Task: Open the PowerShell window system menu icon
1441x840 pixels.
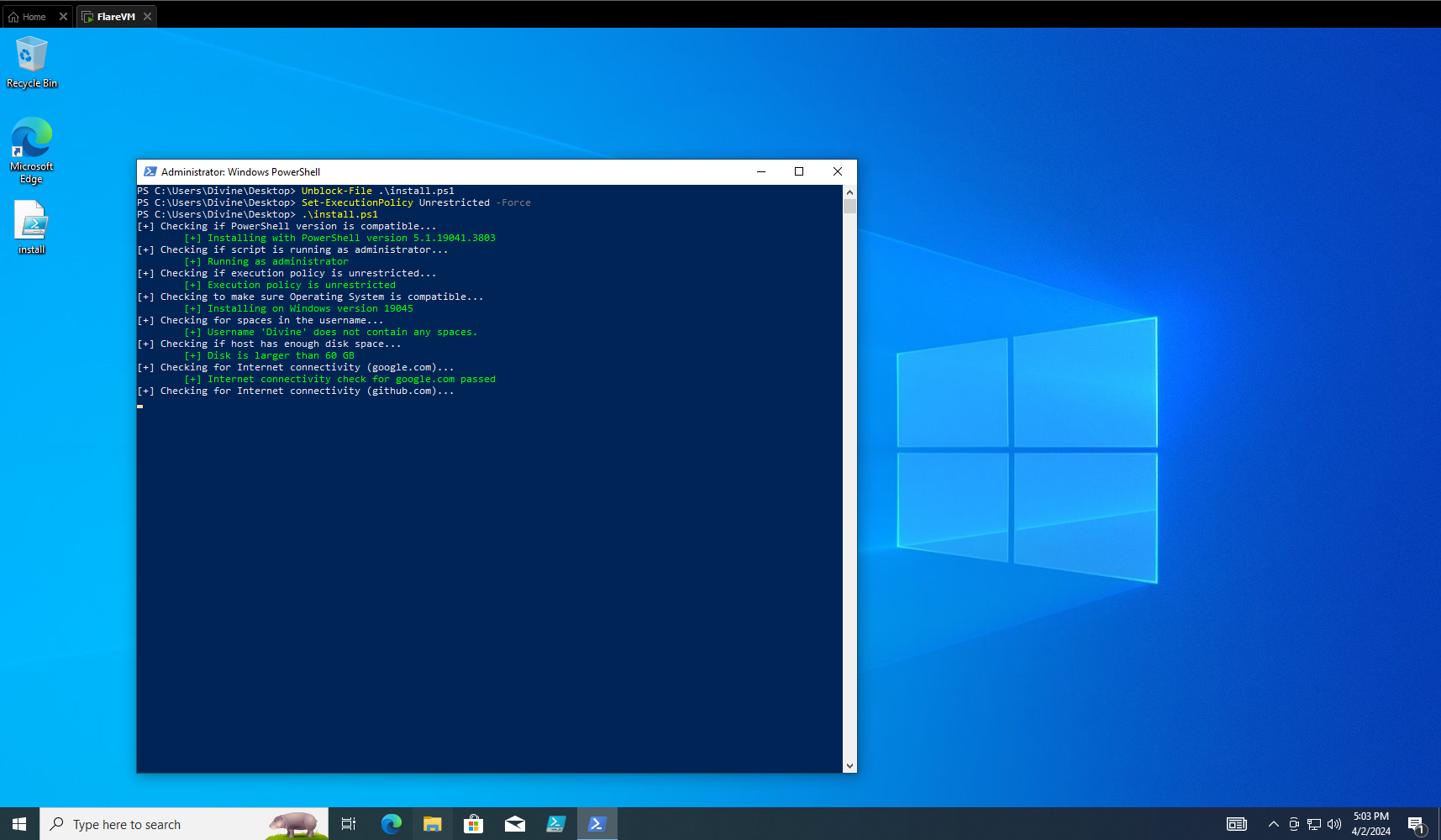Action: pyautogui.click(x=150, y=171)
